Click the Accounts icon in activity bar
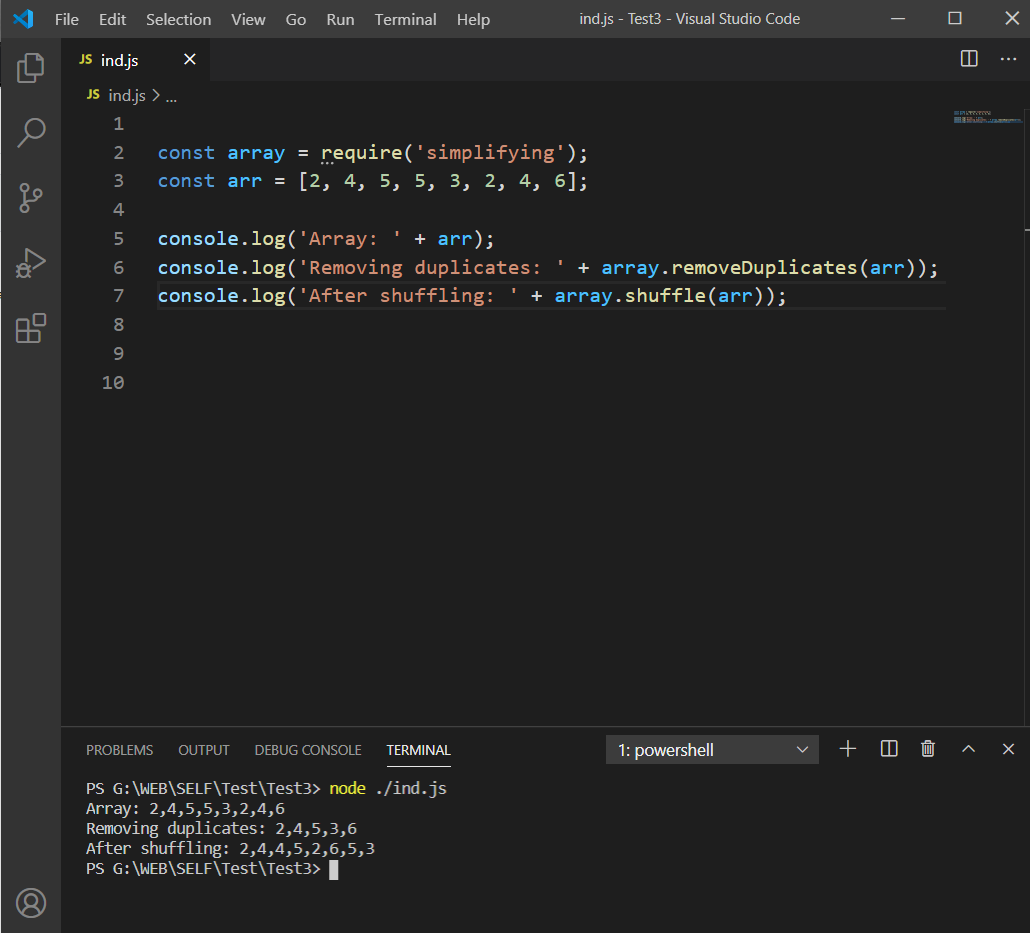This screenshot has width=1030, height=933. [31, 902]
